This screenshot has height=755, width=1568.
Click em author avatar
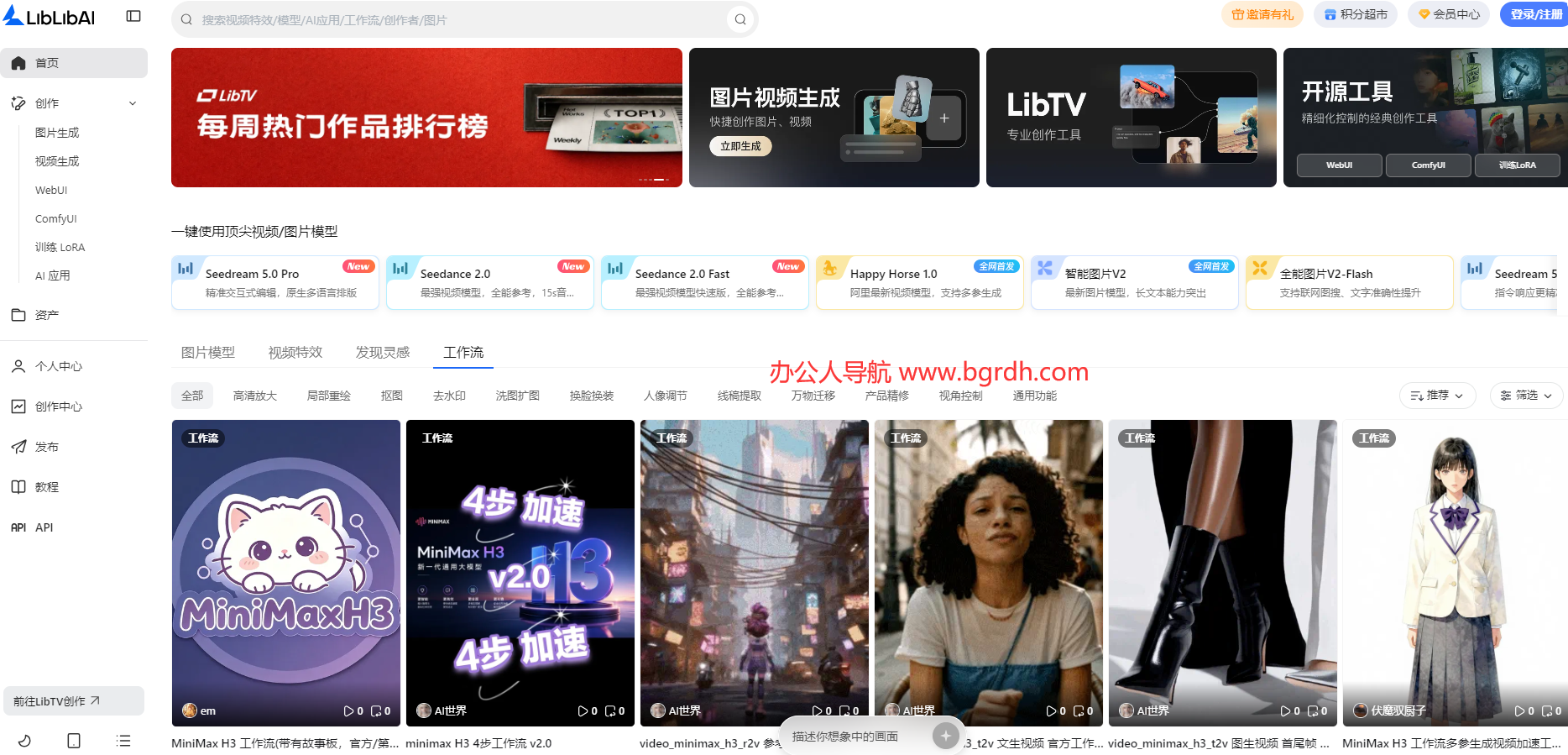[x=190, y=710]
